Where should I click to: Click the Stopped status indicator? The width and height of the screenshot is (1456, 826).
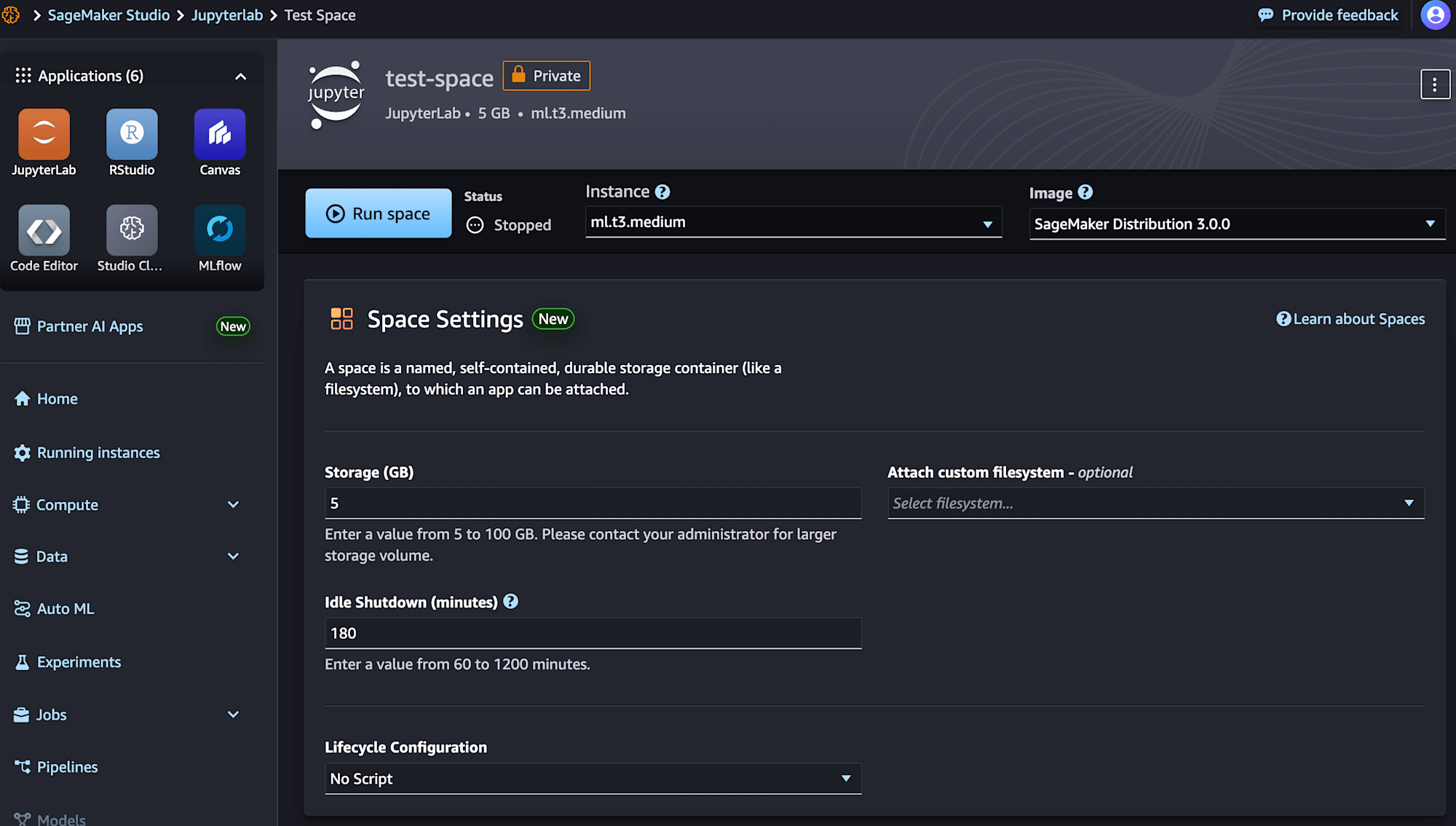pyautogui.click(x=509, y=225)
